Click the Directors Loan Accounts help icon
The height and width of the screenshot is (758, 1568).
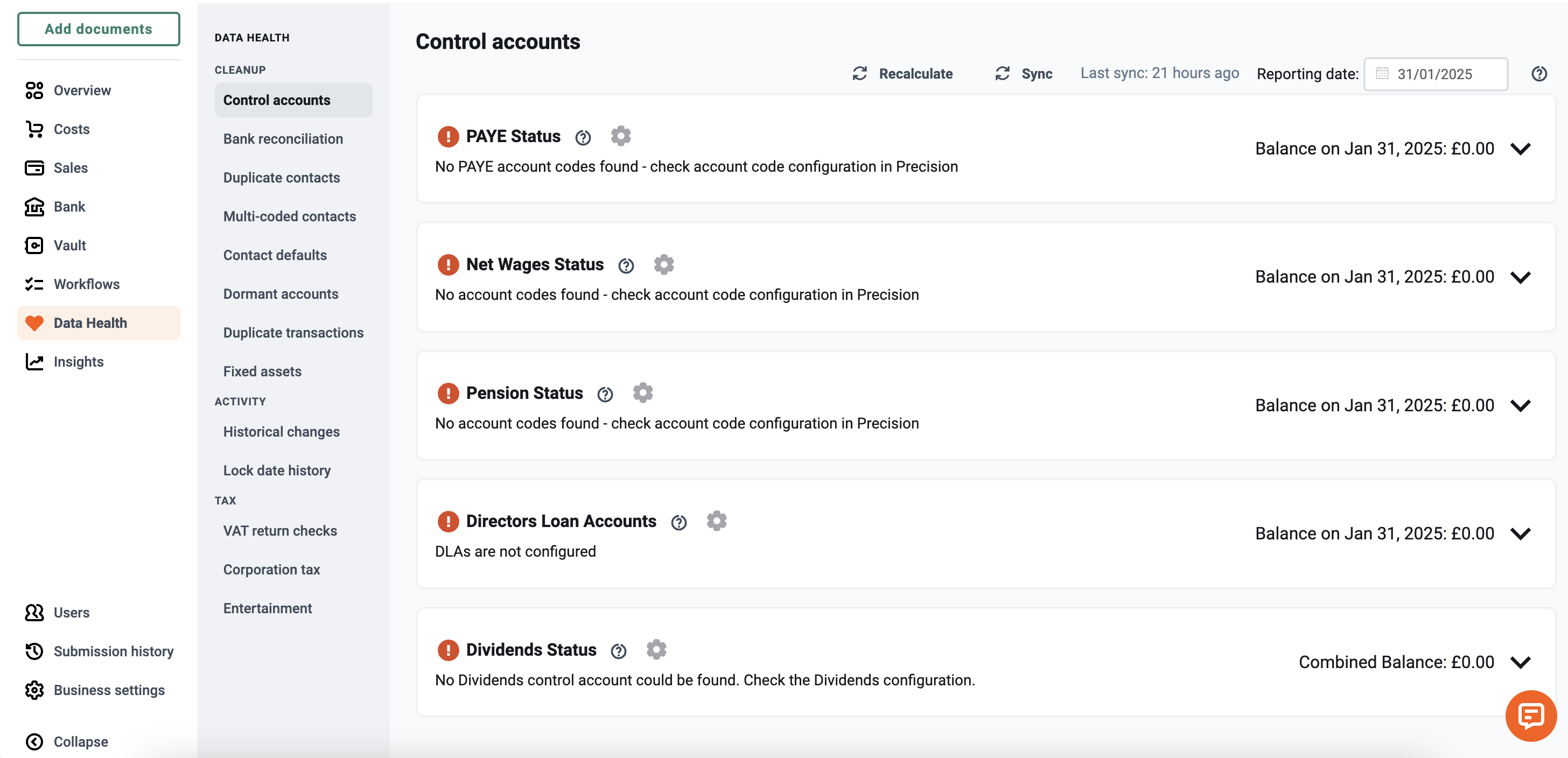pos(678,523)
